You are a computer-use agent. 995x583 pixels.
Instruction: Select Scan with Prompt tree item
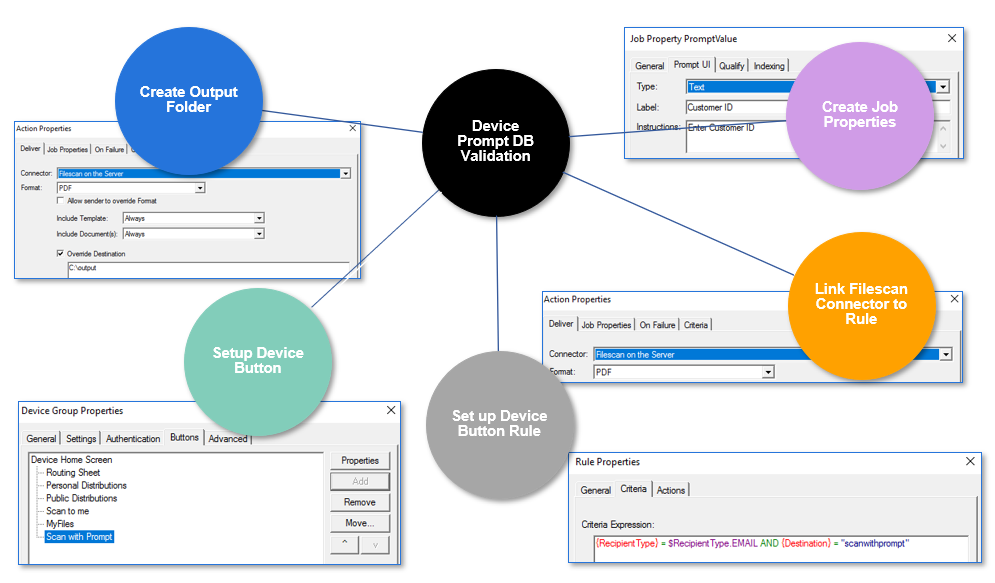79,537
